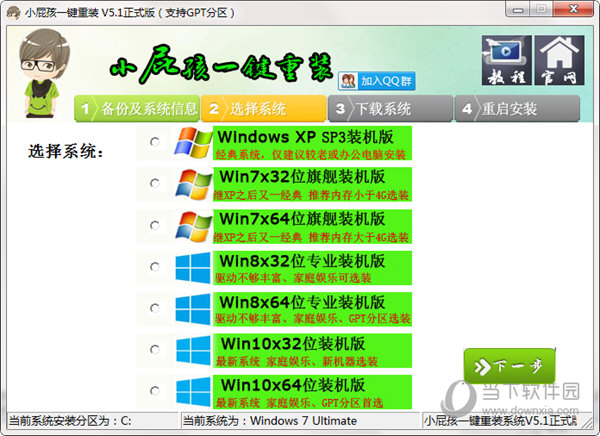The width and height of the screenshot is (600, 436).
Task: Select the Win10x64位装机版 radio button
Action: pos(155,391)
